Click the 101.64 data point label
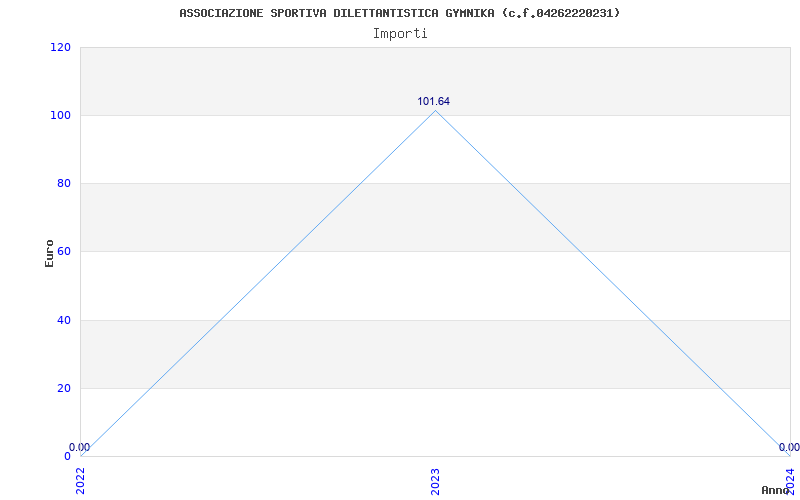Image resolution: width=800 pixels, height=500 pixels. 434,102
